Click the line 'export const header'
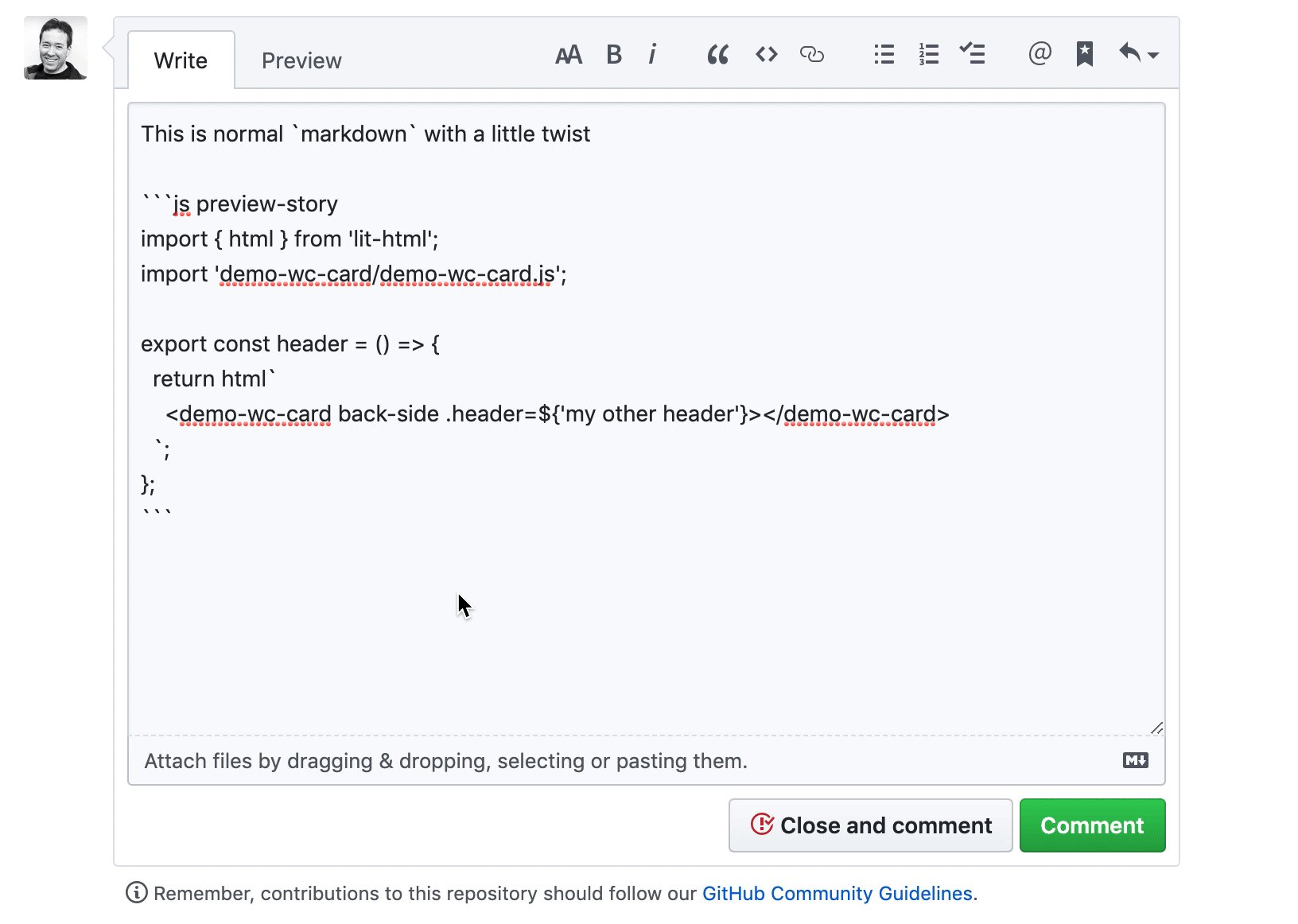1298x924 pixels. click(290, 344)
